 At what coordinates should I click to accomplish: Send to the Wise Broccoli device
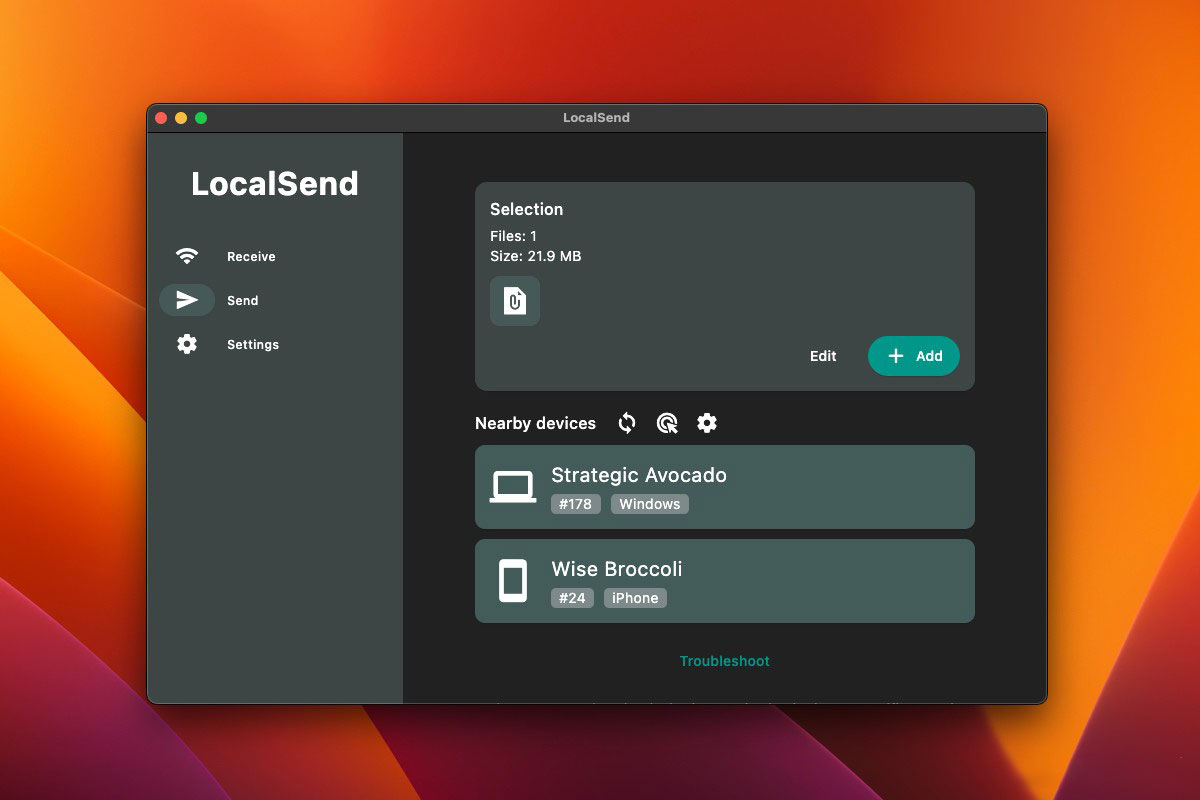(x=725, y=581)
